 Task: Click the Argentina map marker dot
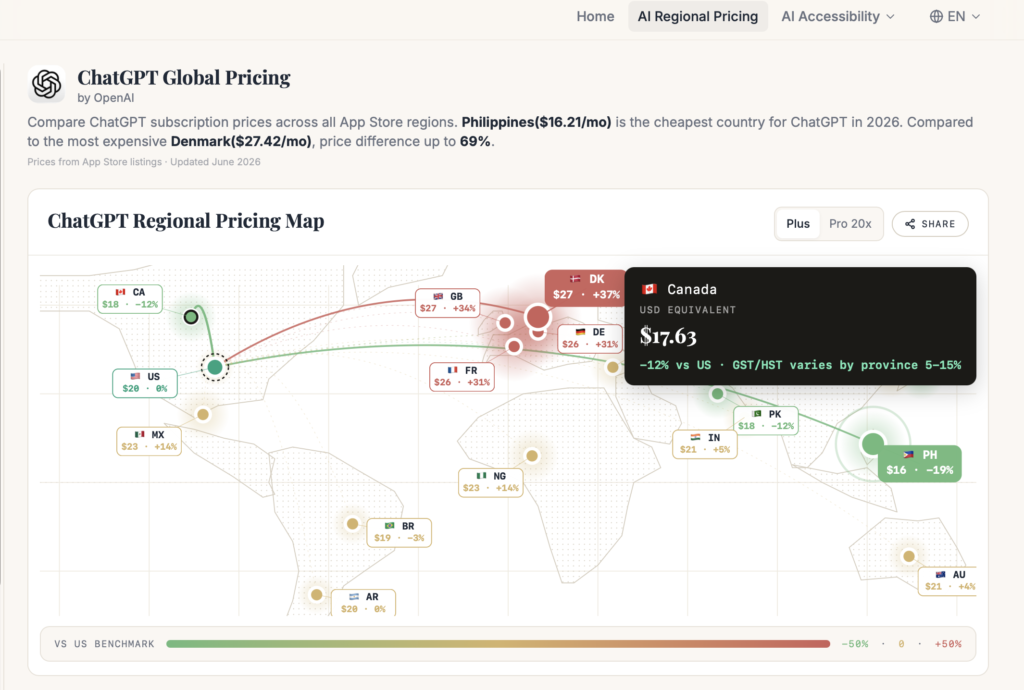pos(317,595)
